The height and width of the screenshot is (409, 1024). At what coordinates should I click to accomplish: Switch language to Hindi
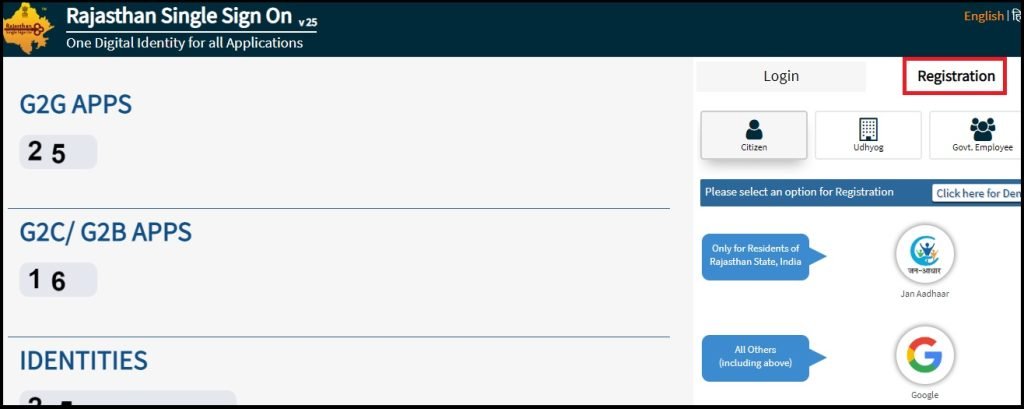pyautogui.click(x=1017, y=16)
